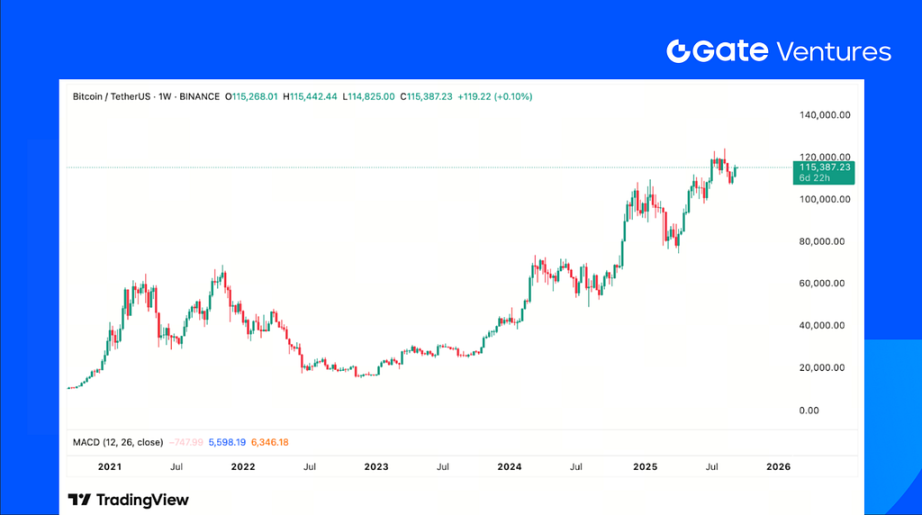Open the TradingView wordmark link
922x515 pixels.
(x=142, y=499)
